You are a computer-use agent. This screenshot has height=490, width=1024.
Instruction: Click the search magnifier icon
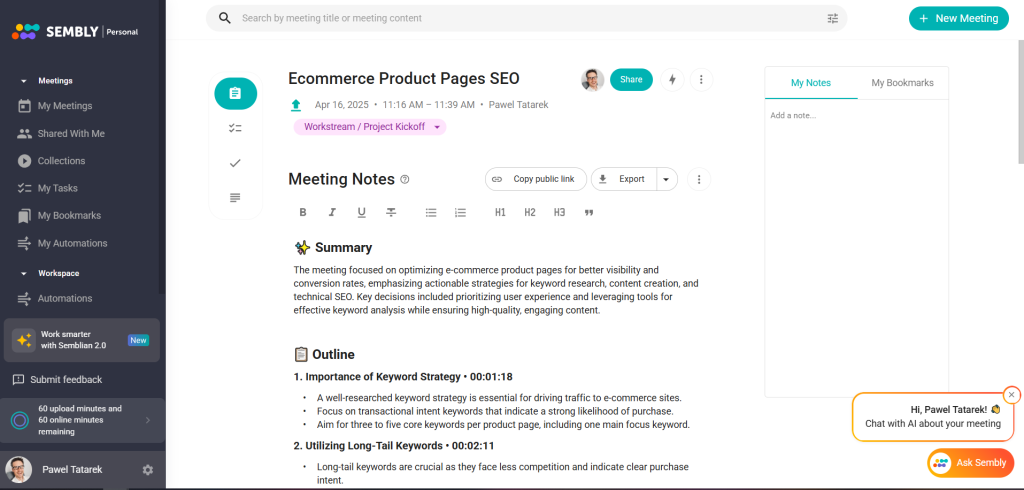[x=225, y=18]
